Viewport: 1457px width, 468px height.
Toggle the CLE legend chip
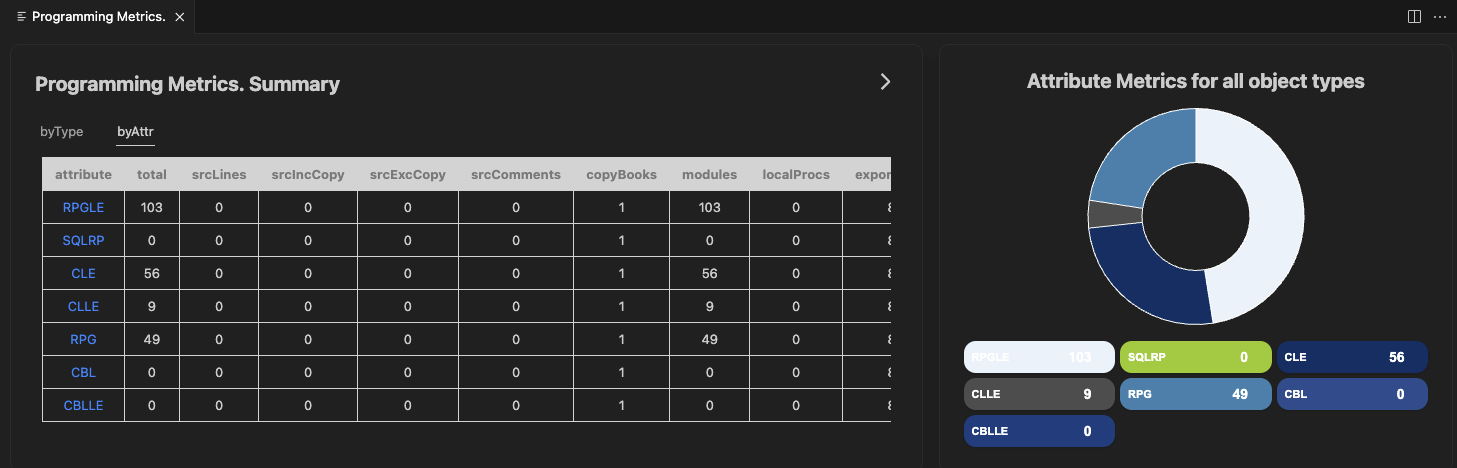click(1352, 357)
